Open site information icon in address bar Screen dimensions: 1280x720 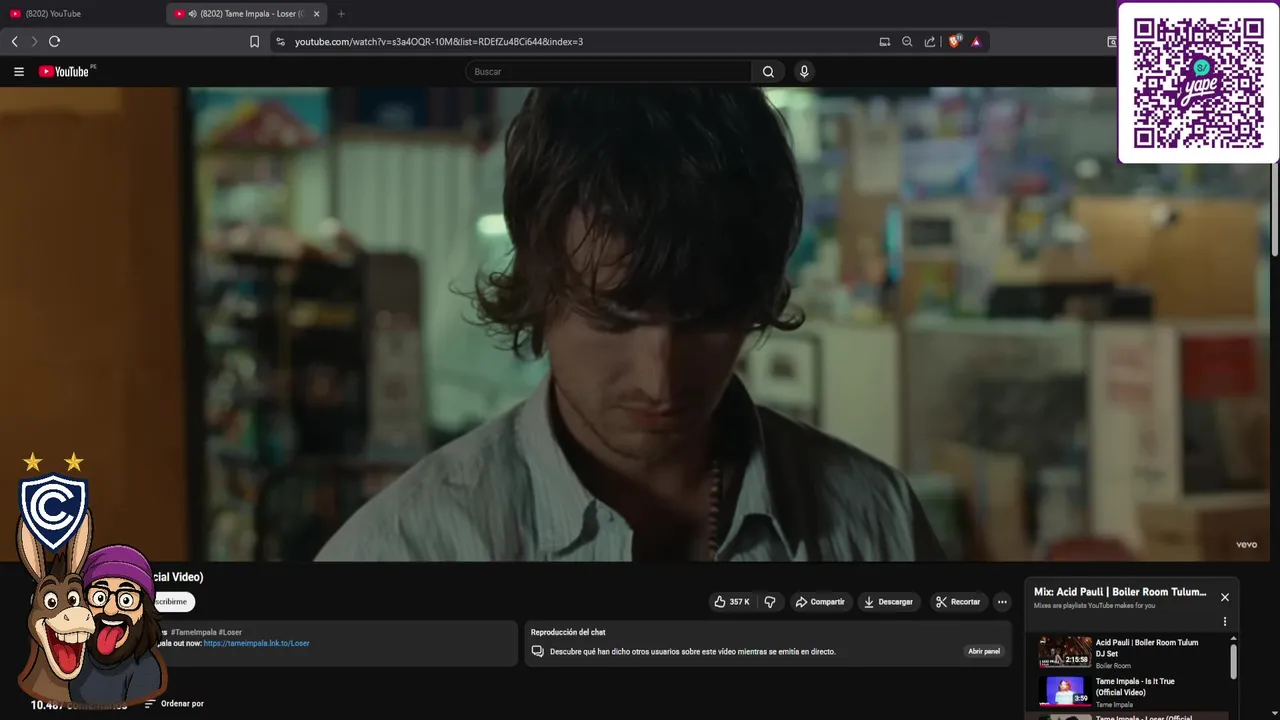(280, 42)
